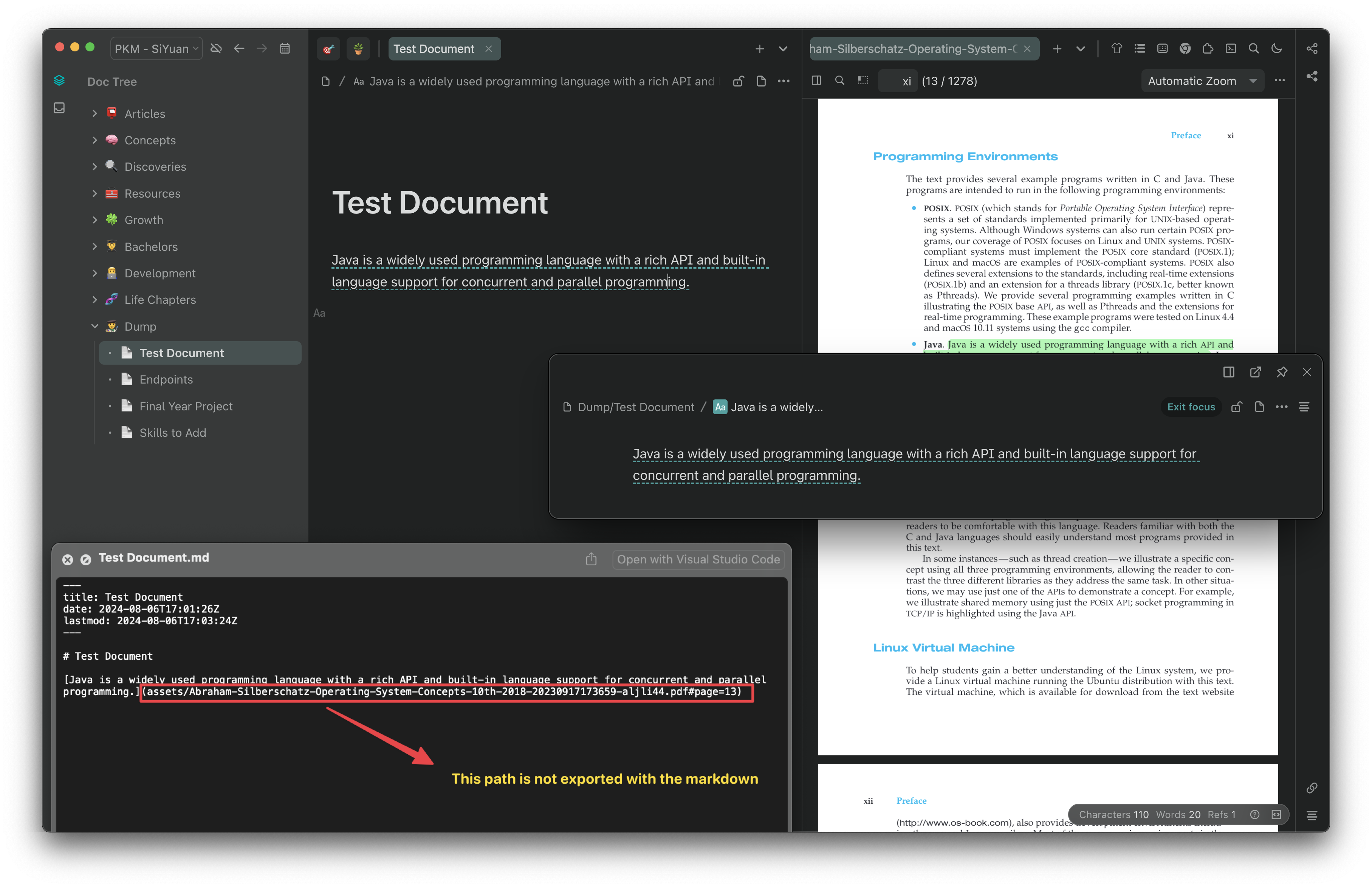Screen dimensions: 1372x888
Task: Expand the Articles notebook folder
Action: (94, 113)
